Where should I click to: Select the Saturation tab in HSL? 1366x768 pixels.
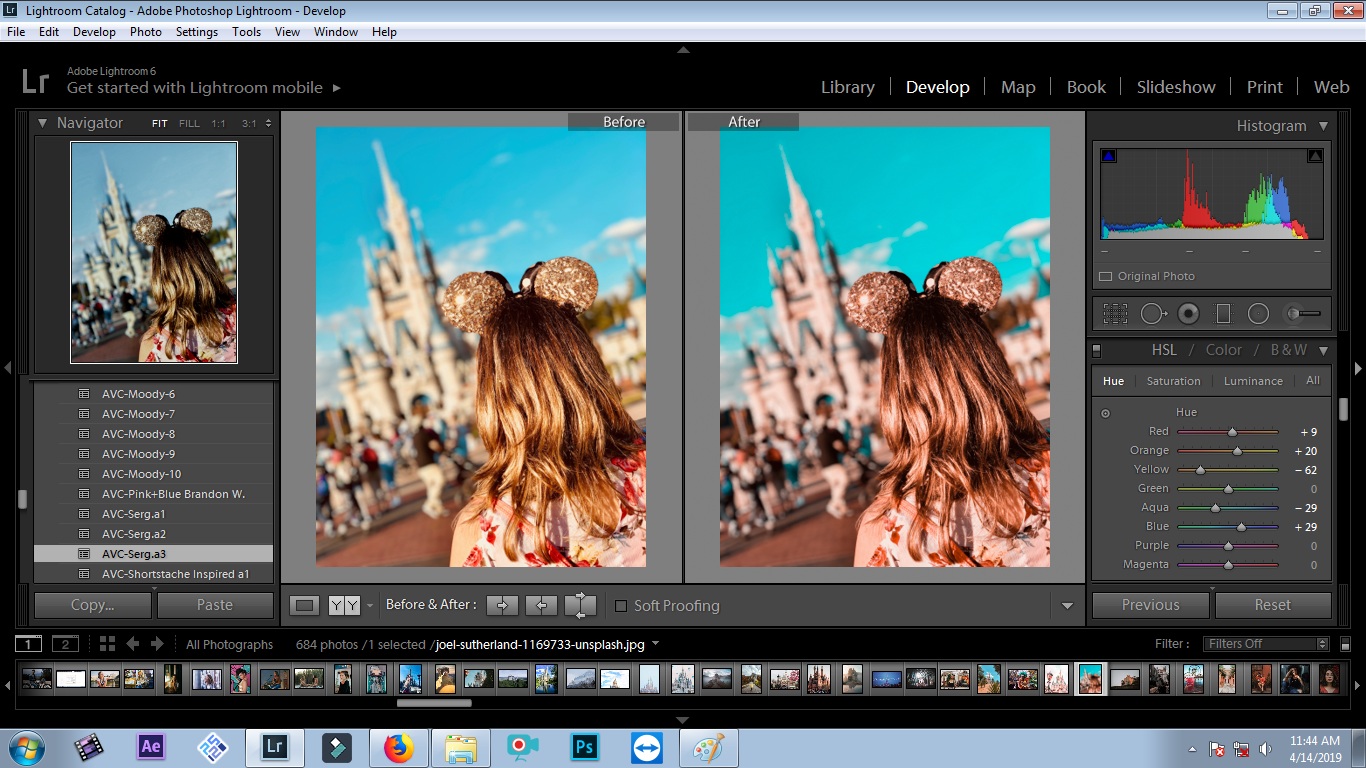point(1173,381)
